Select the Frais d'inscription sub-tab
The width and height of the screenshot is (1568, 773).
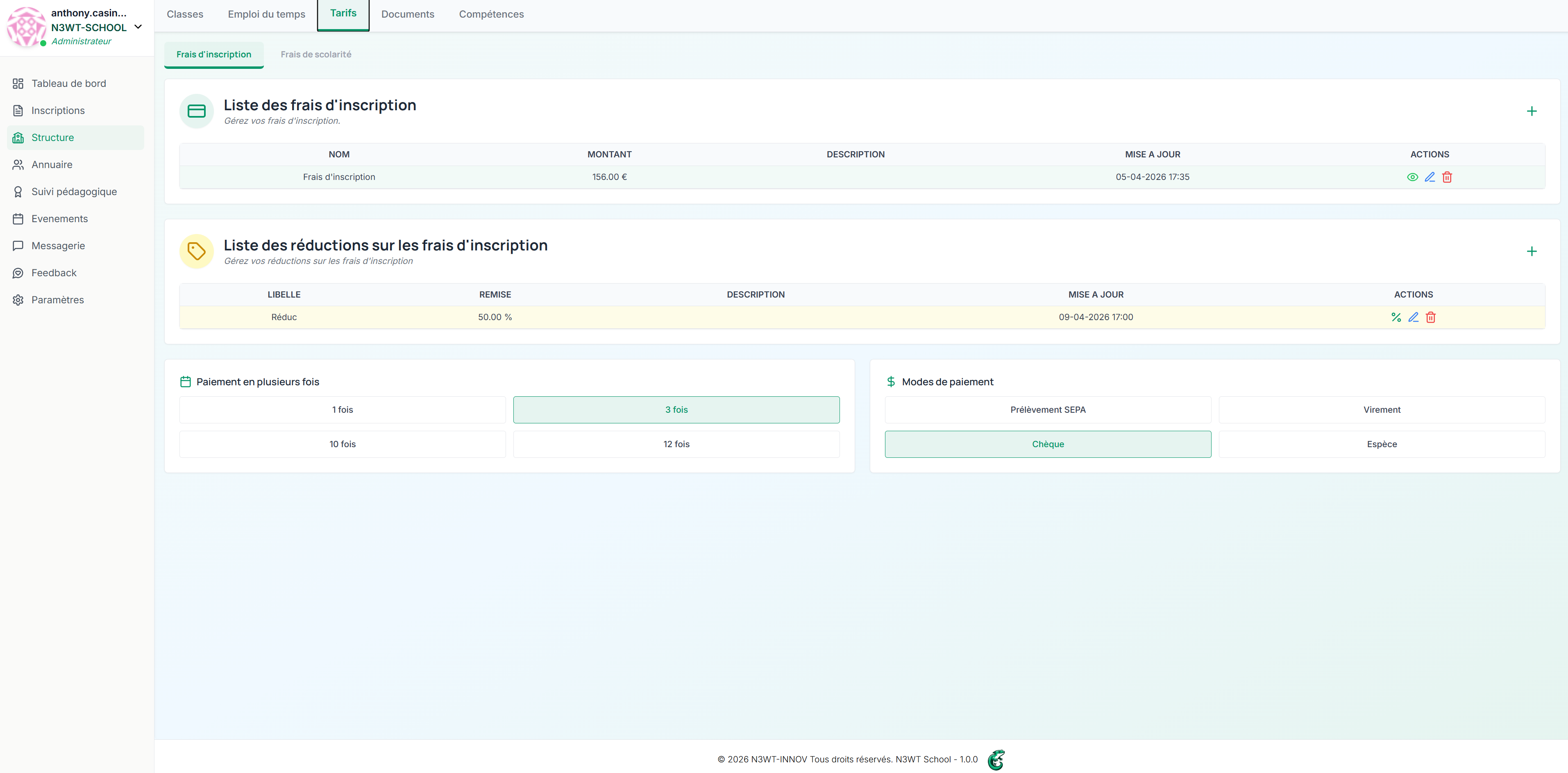pos(213,54)
